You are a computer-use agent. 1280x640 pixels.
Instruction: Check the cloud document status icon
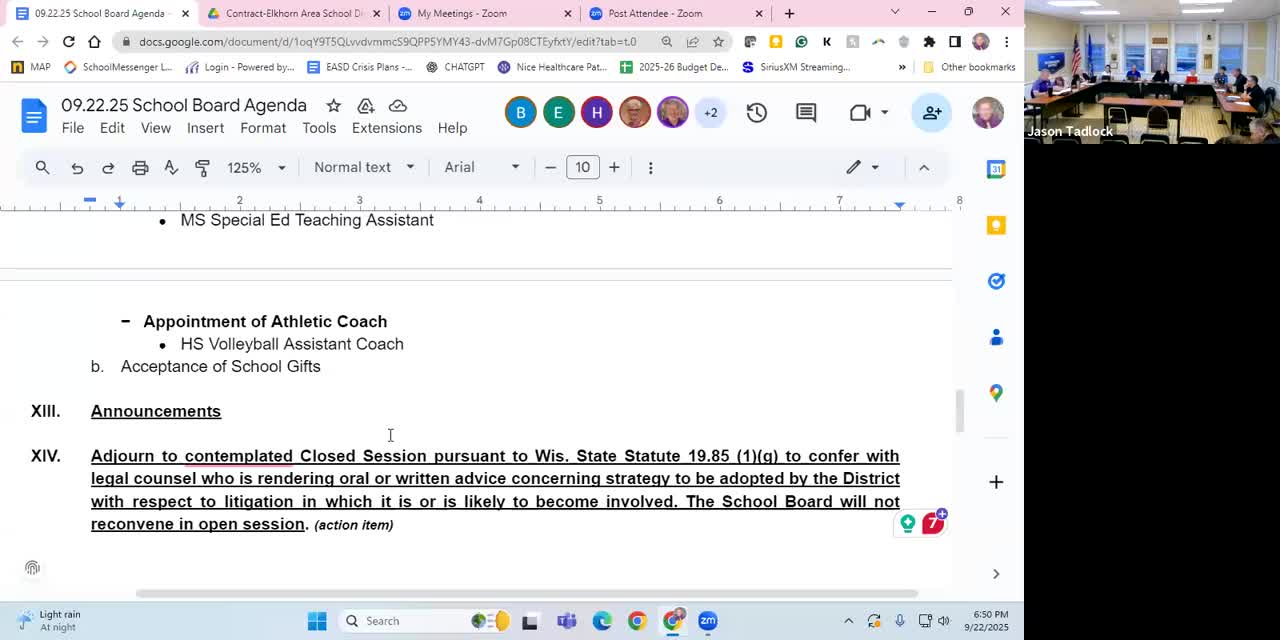pos(398,106)
